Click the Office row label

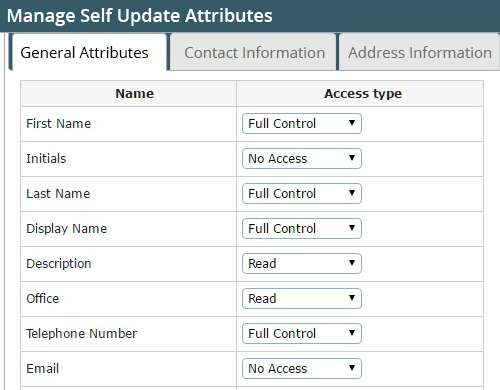tap(43, 299)
